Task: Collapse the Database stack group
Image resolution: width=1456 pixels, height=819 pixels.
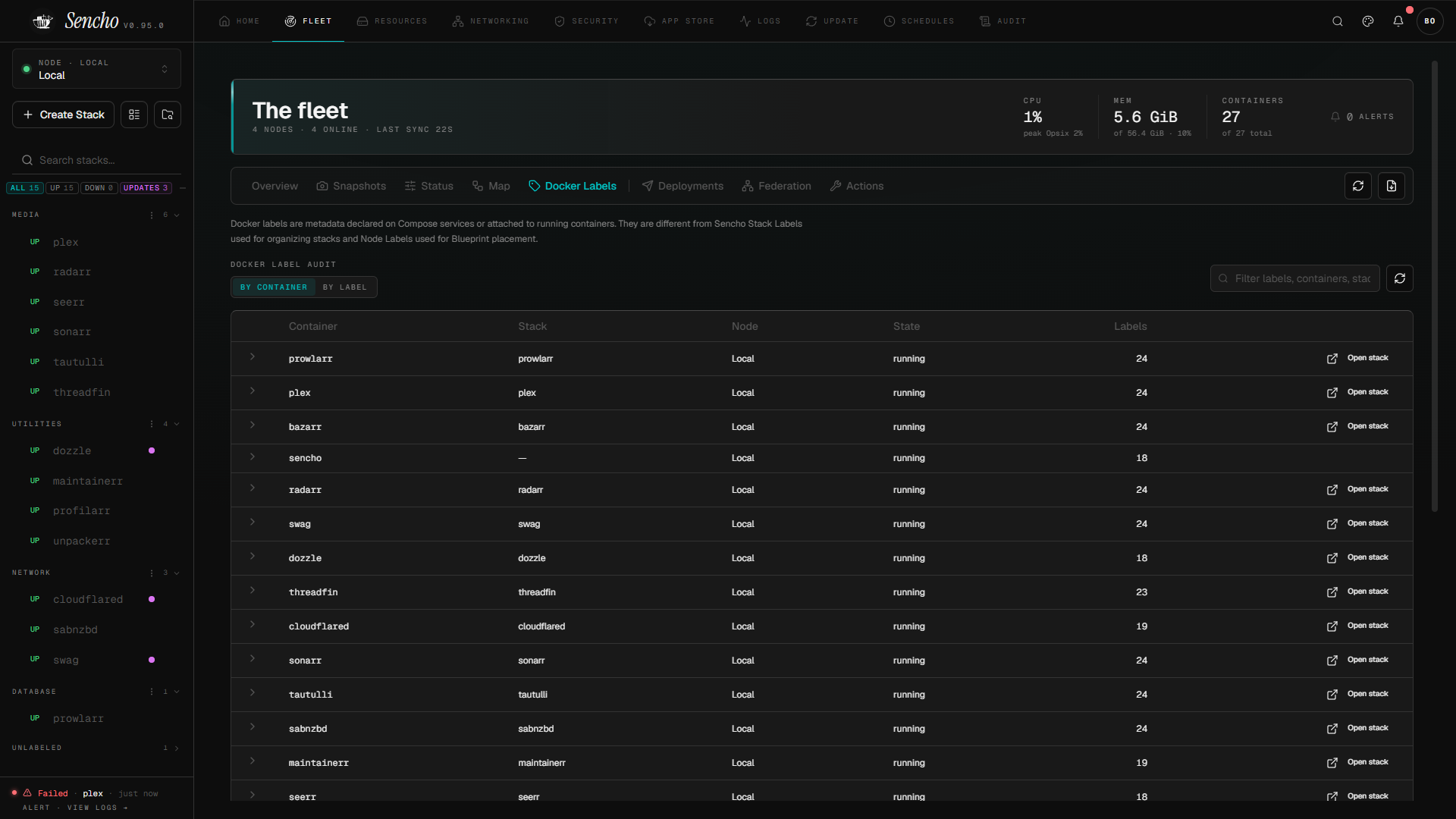Action: coord(177,692)
